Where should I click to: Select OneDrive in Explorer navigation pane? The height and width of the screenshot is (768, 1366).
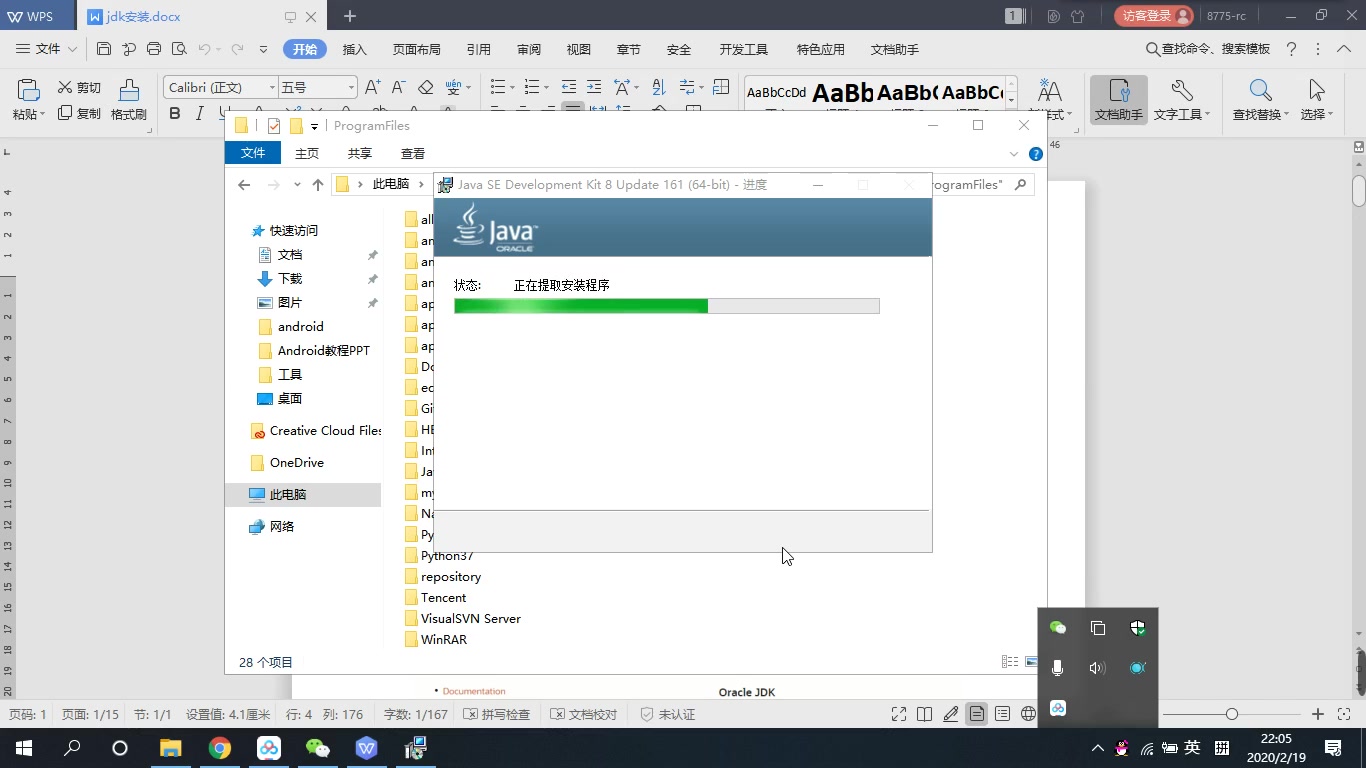297,462
